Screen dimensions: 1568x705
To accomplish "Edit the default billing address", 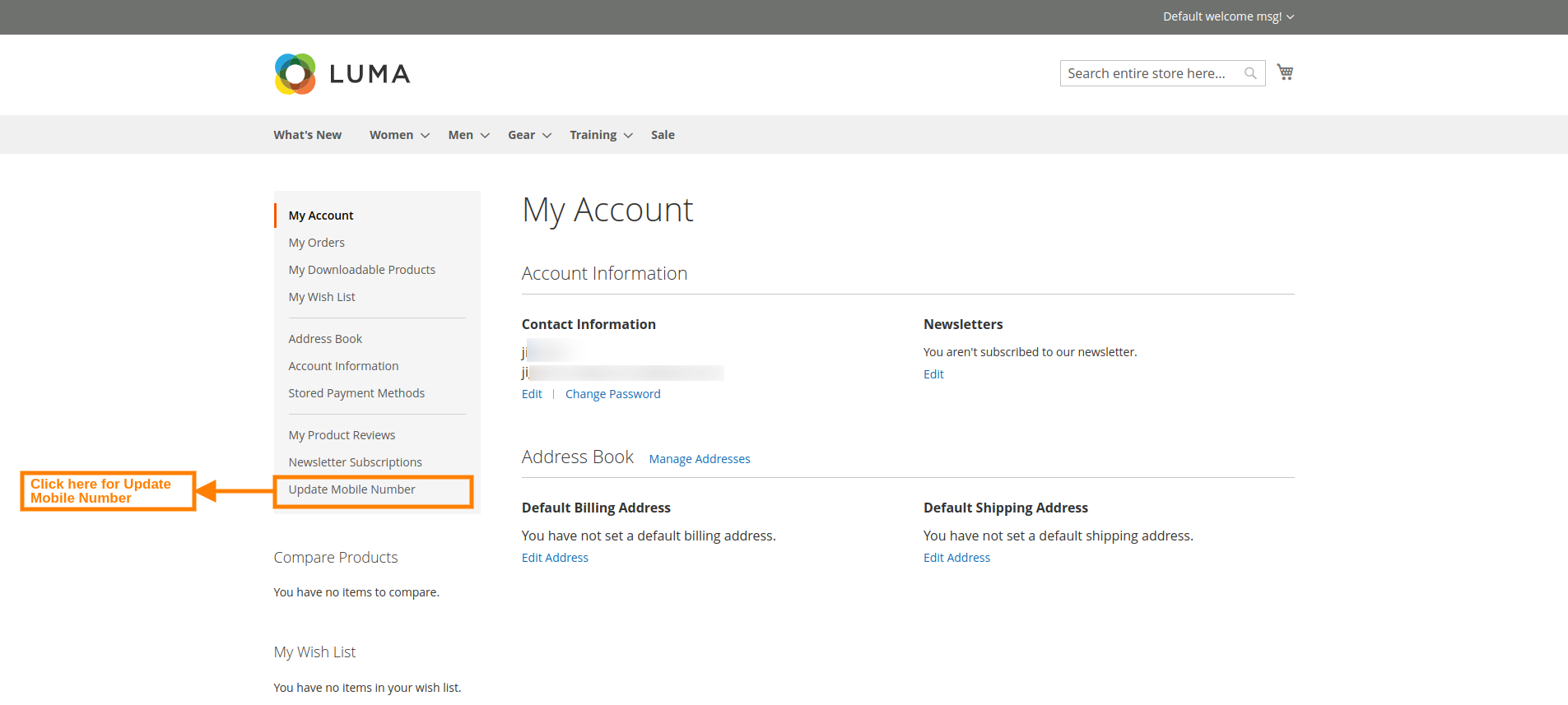I will tap(555, 558).
